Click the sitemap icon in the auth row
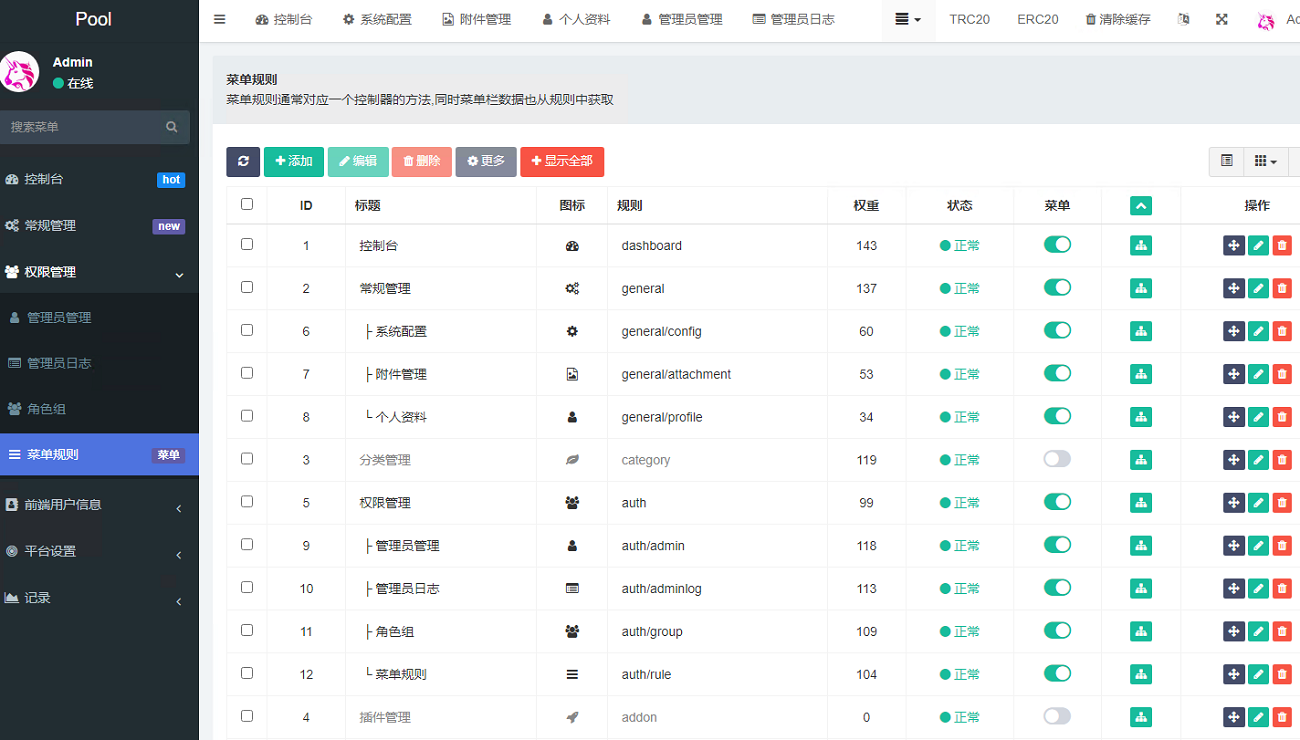Screen dimensions: 1300x740 tap(1140, 502)
